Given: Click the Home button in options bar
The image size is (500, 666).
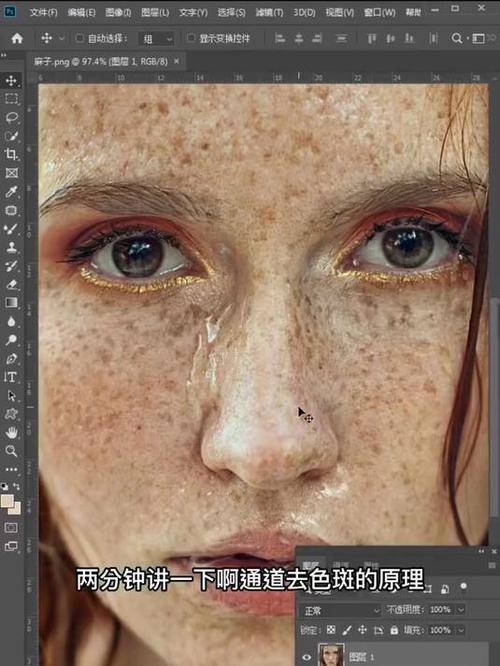Looking at the screenshot, I should click(17, 39).
